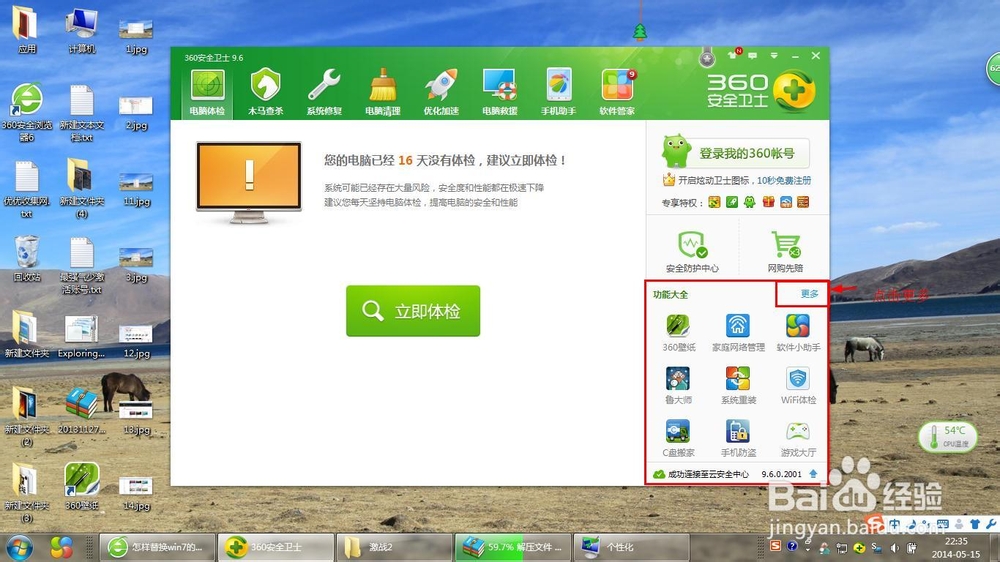
Task: Open the 系统修复 wrench tab
Action: (x=324, y=92)
